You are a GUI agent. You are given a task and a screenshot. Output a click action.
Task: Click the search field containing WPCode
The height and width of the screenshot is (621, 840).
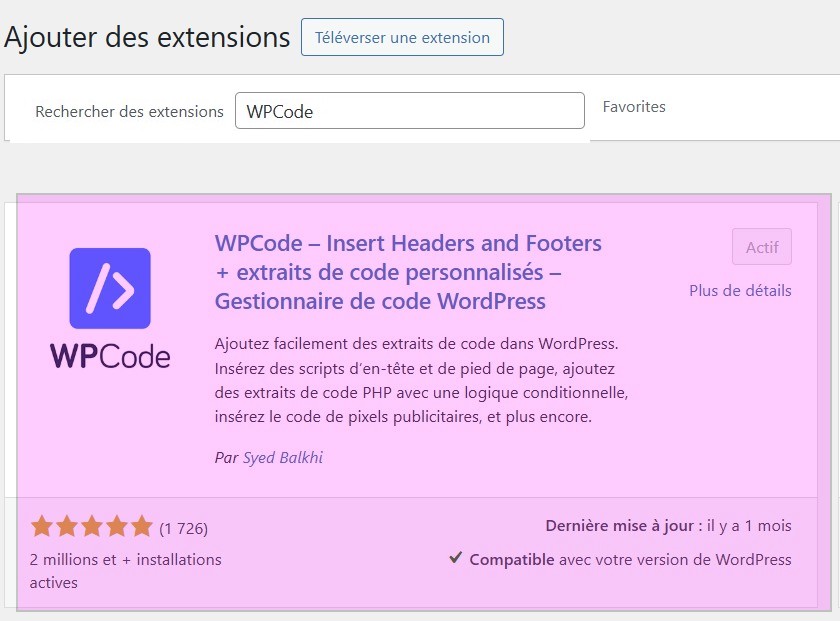[x=410, y=110]
